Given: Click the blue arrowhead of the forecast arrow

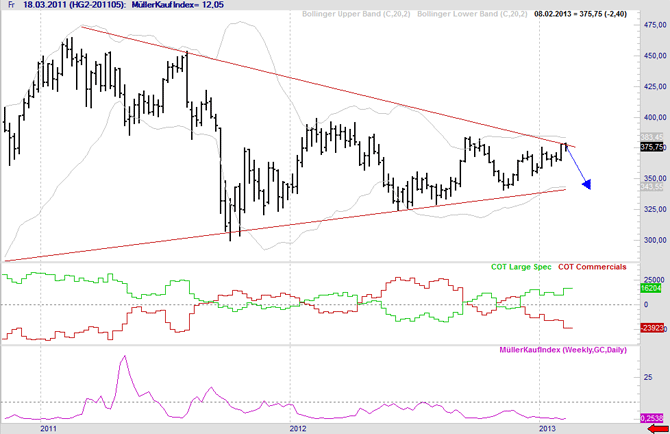Looking at the screenshot, I should tap(587, 183).
